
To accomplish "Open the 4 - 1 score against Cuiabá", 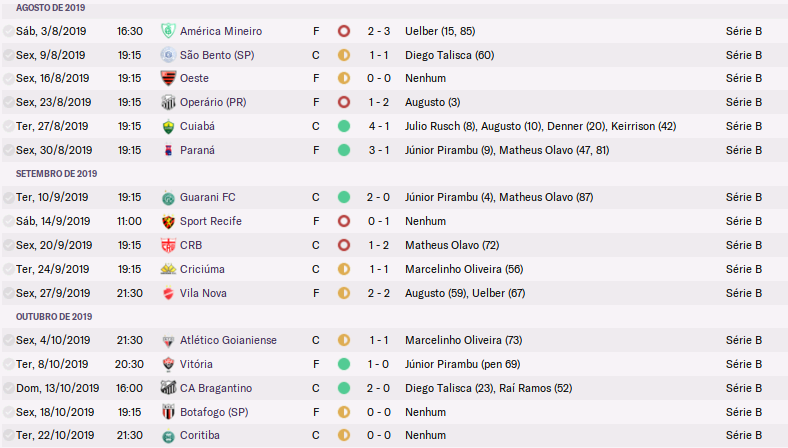I will 379,126.
